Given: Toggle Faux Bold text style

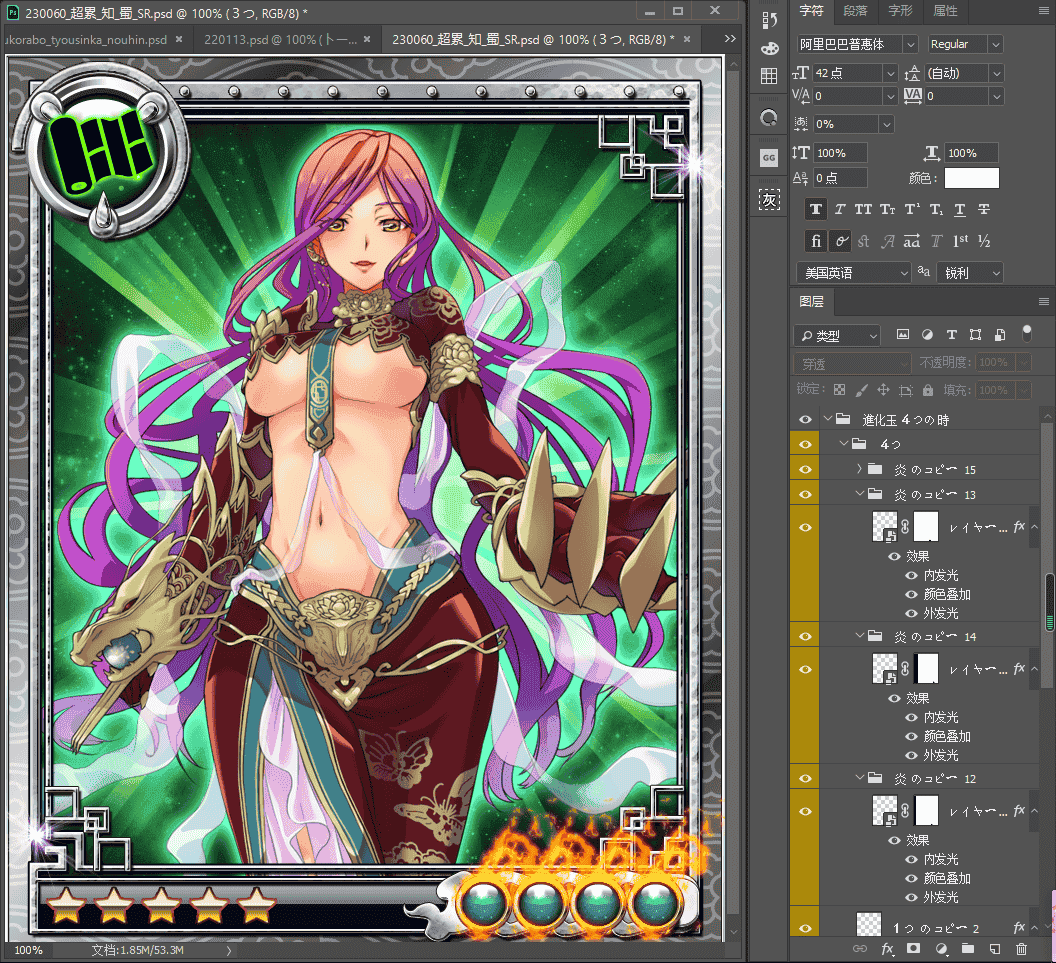Looking at the screenshot, I should 816,209.
